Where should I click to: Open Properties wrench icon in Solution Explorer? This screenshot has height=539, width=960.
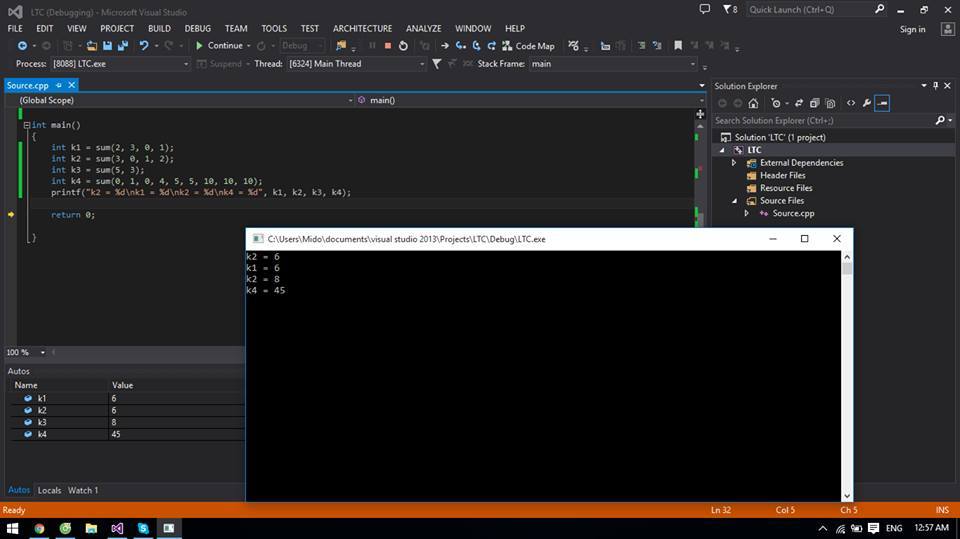pyautogui.click(x=866, y=103)
